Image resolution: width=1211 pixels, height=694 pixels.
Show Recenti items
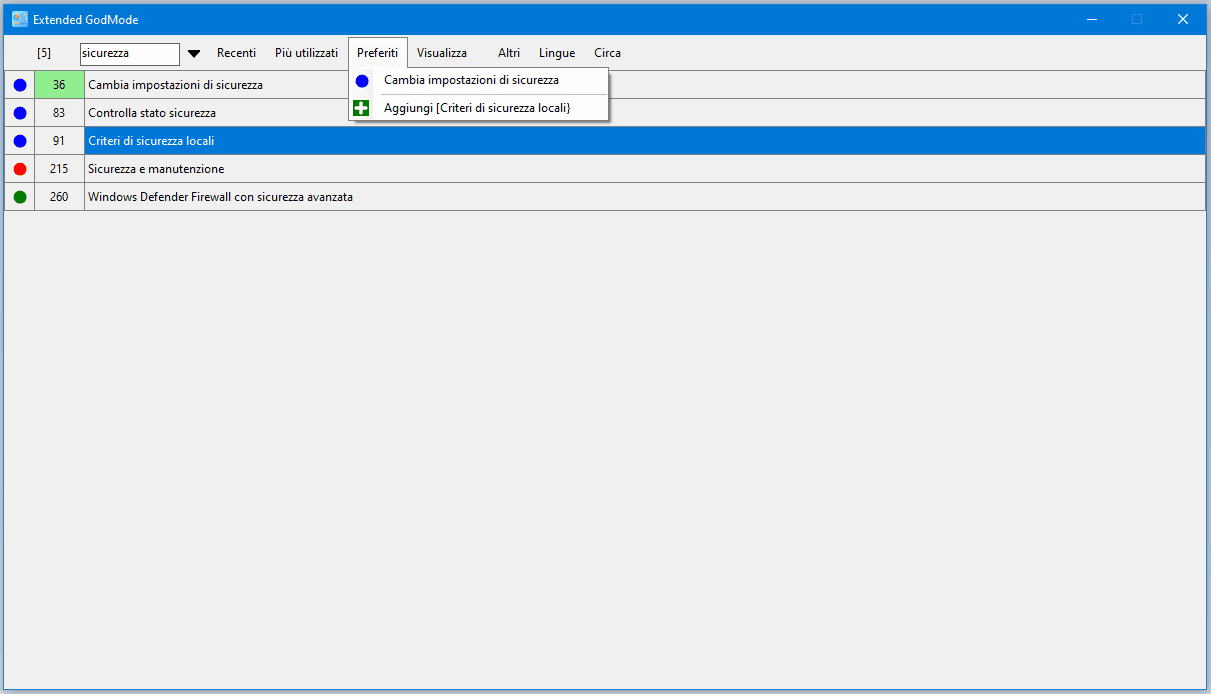point(236,53)
